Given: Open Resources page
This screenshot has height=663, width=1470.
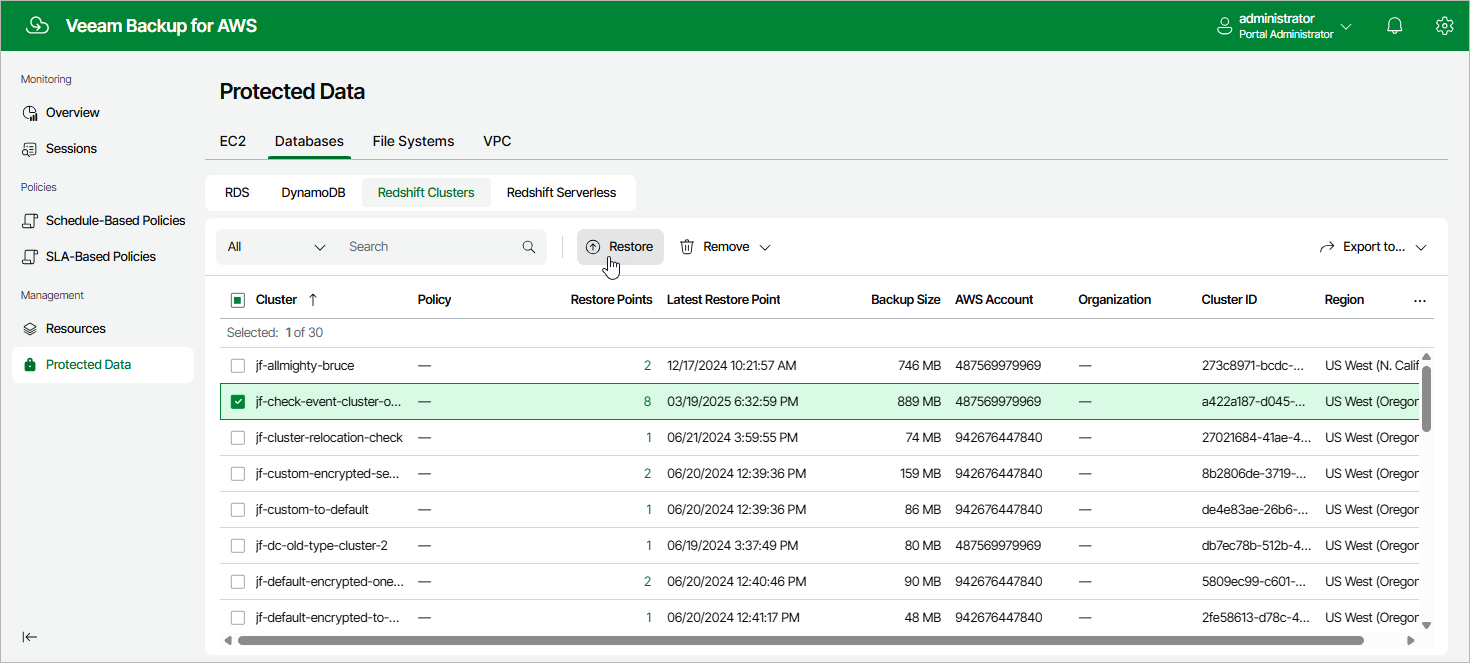Looking at the screenshot, I should click(x=76, y=329).
